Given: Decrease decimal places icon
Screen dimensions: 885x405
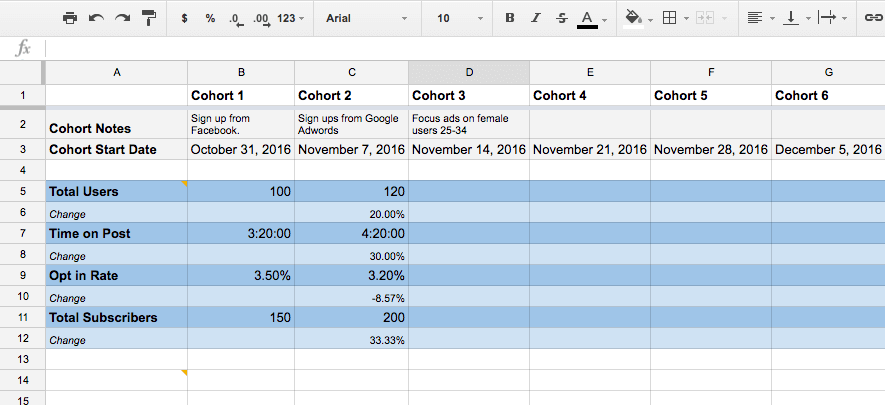Looking at the screenshot, I should pos(236,19).
